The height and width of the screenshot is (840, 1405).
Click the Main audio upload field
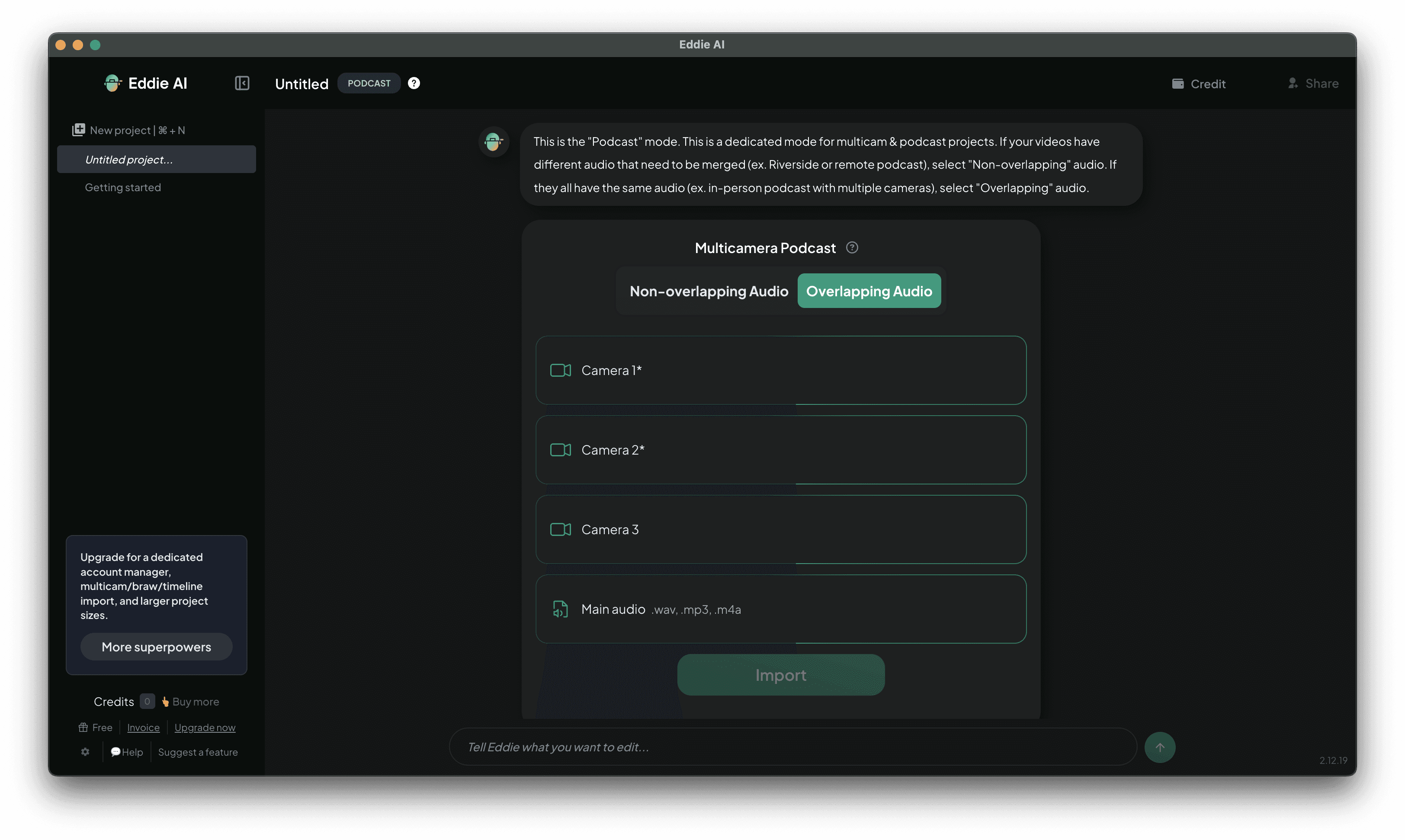(781, 609)
